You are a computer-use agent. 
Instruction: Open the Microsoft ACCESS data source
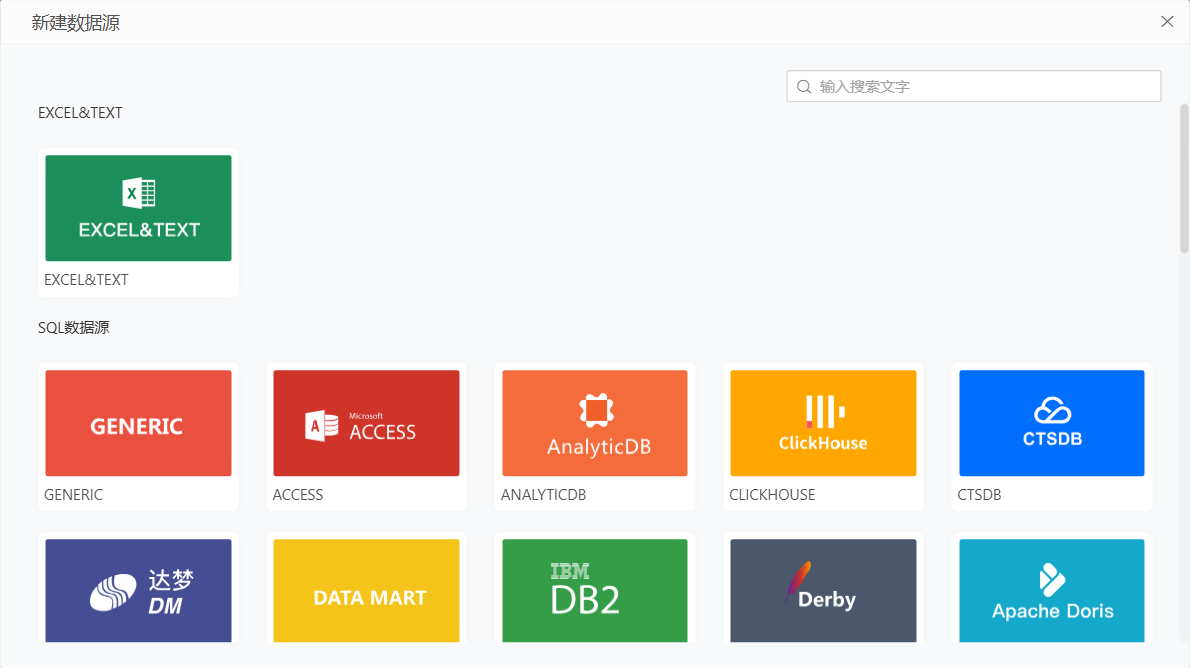366,423
